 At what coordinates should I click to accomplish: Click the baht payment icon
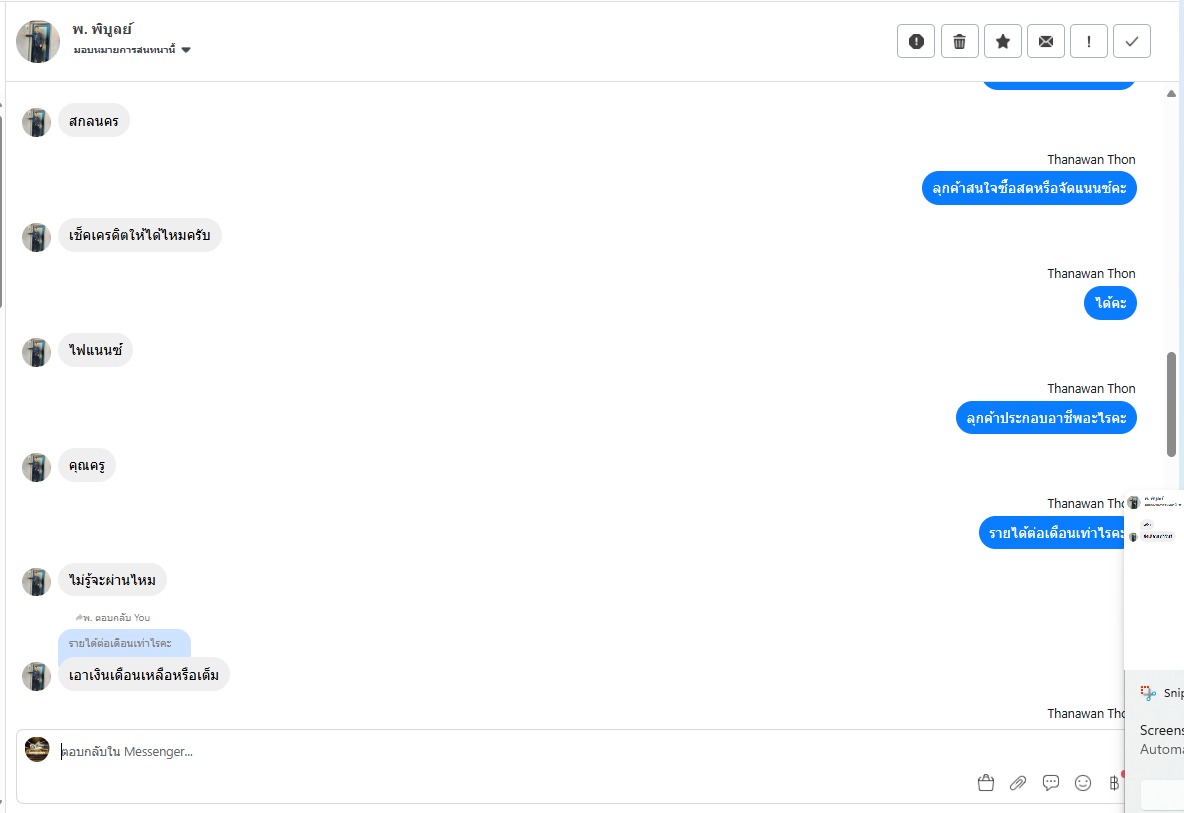(1114, 783)
